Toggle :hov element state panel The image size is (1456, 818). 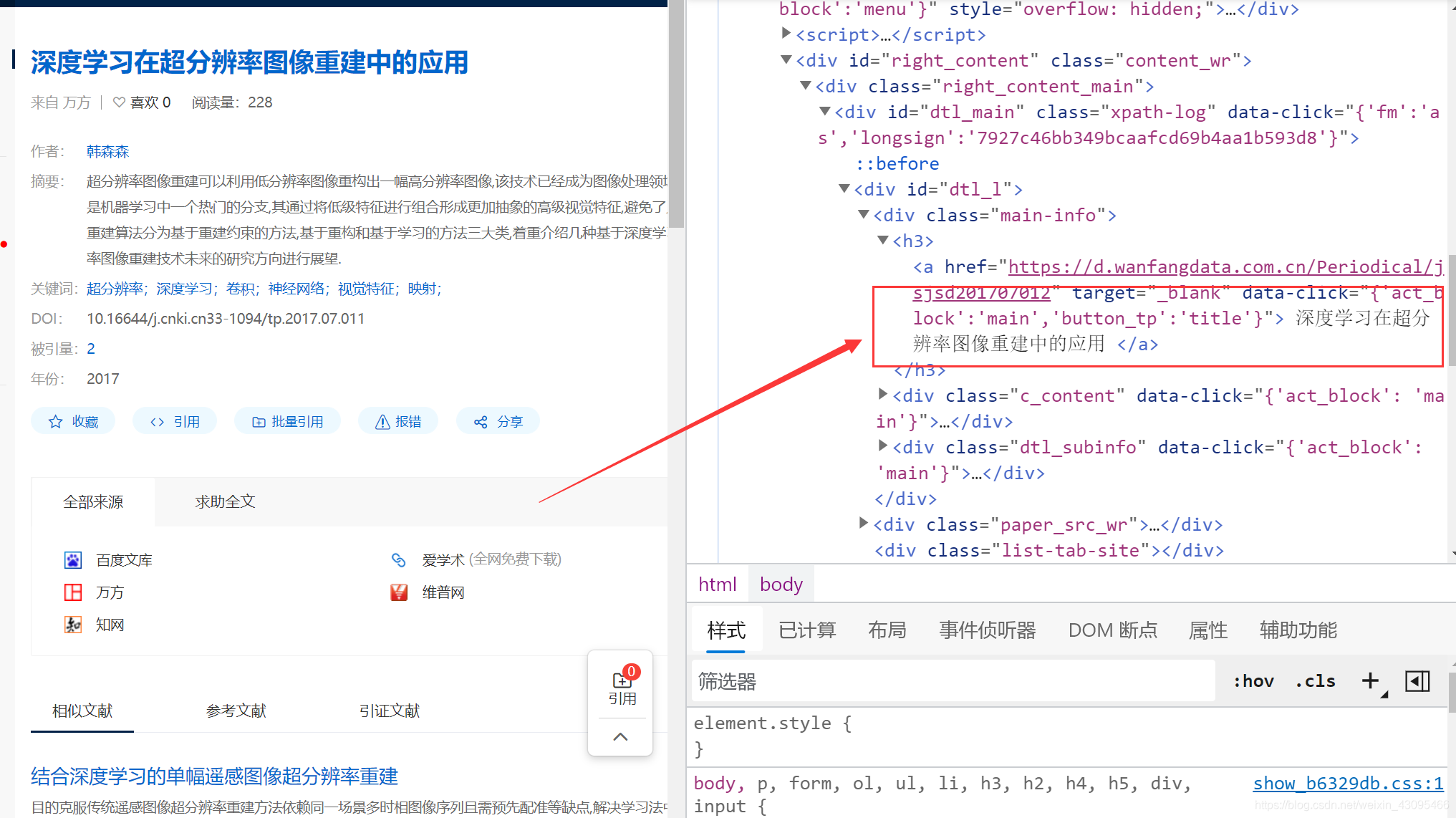pos(1253,681)
